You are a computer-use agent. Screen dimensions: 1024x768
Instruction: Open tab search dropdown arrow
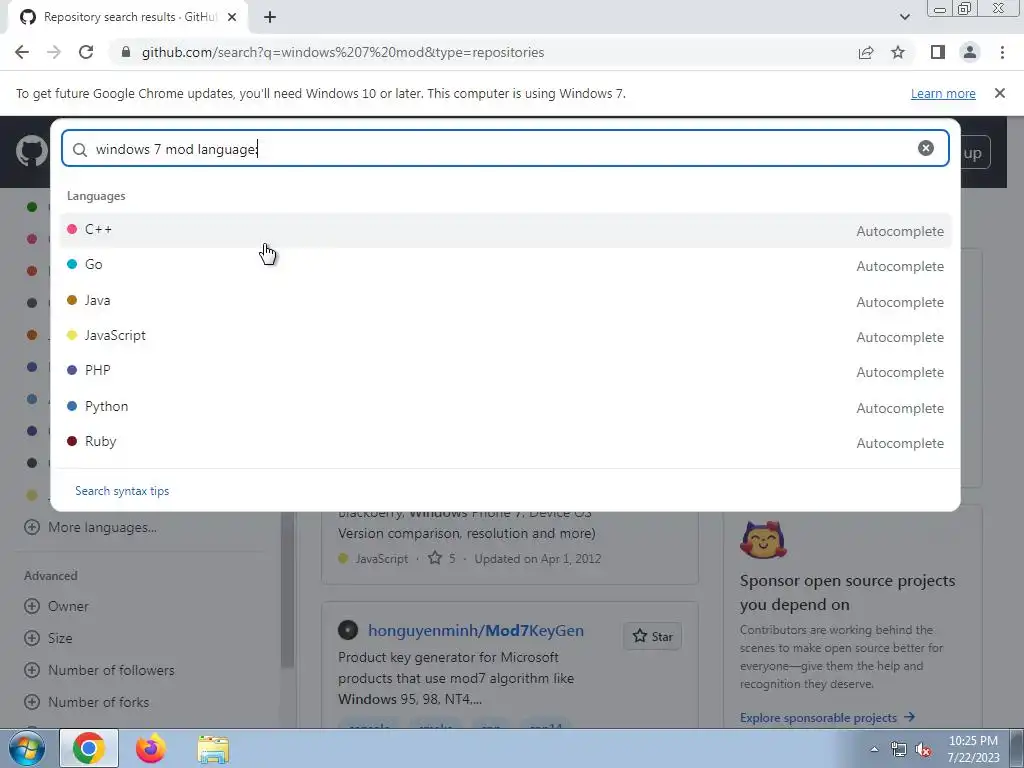click(x=904, y=17)
